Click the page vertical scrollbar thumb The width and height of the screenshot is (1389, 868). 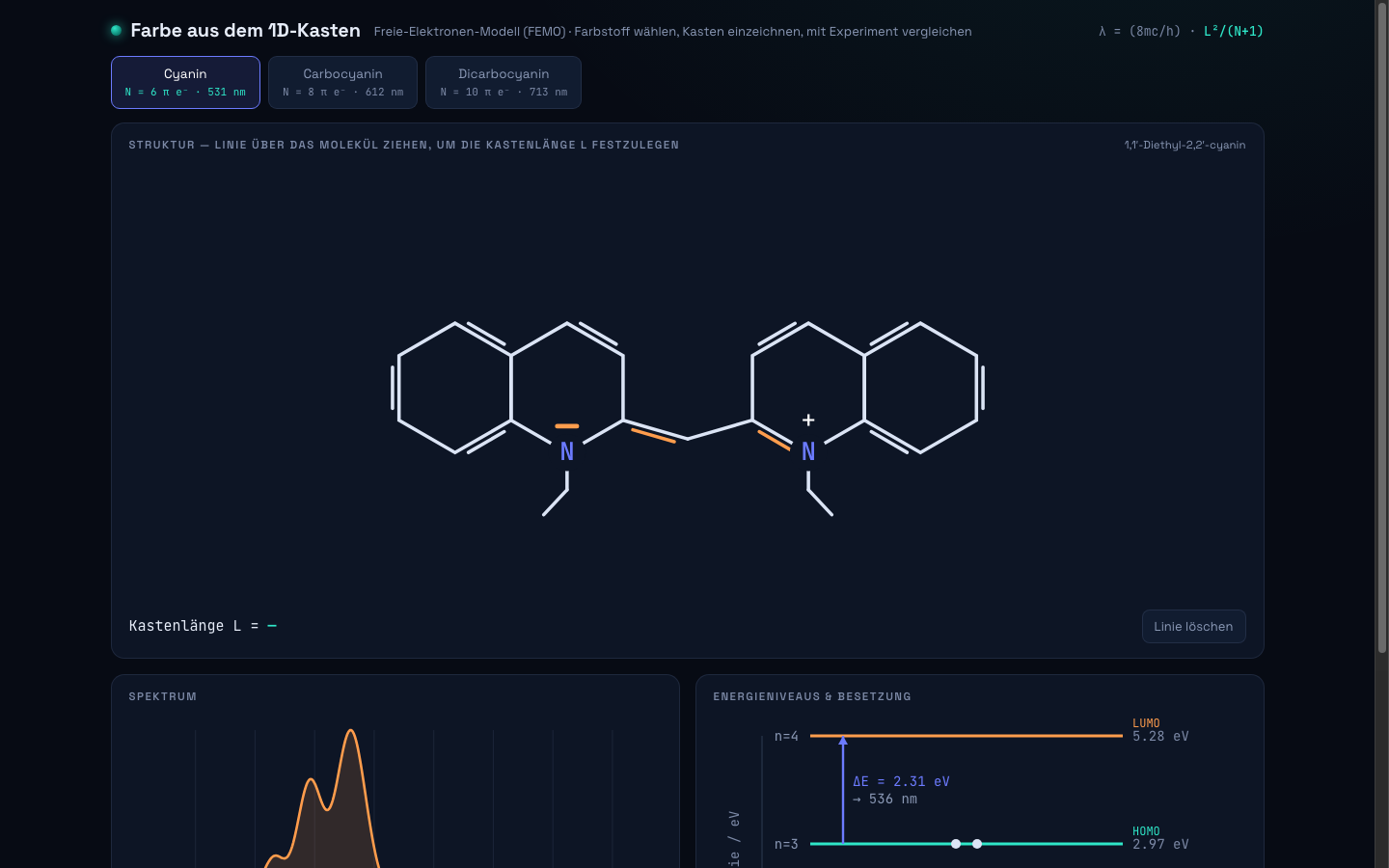point(1382,328)
